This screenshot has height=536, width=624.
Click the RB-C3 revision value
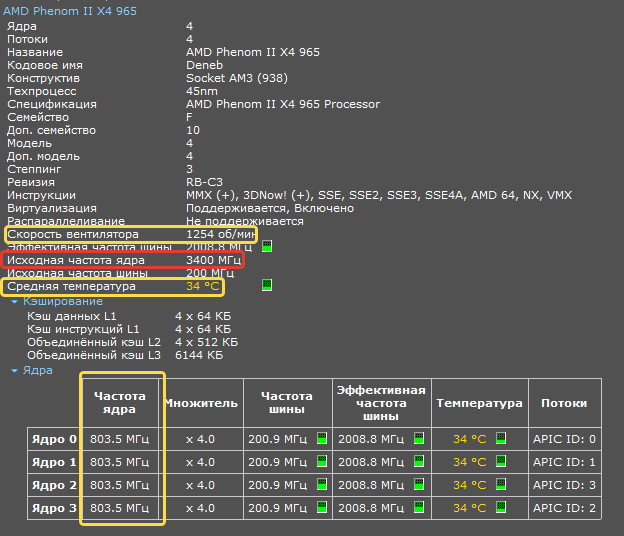coord(205,182)
